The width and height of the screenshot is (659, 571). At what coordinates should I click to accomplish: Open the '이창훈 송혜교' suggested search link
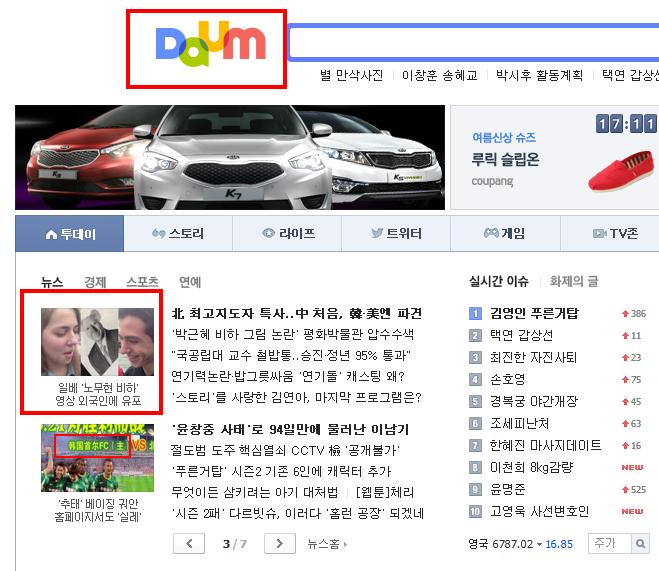pos(440,75)
